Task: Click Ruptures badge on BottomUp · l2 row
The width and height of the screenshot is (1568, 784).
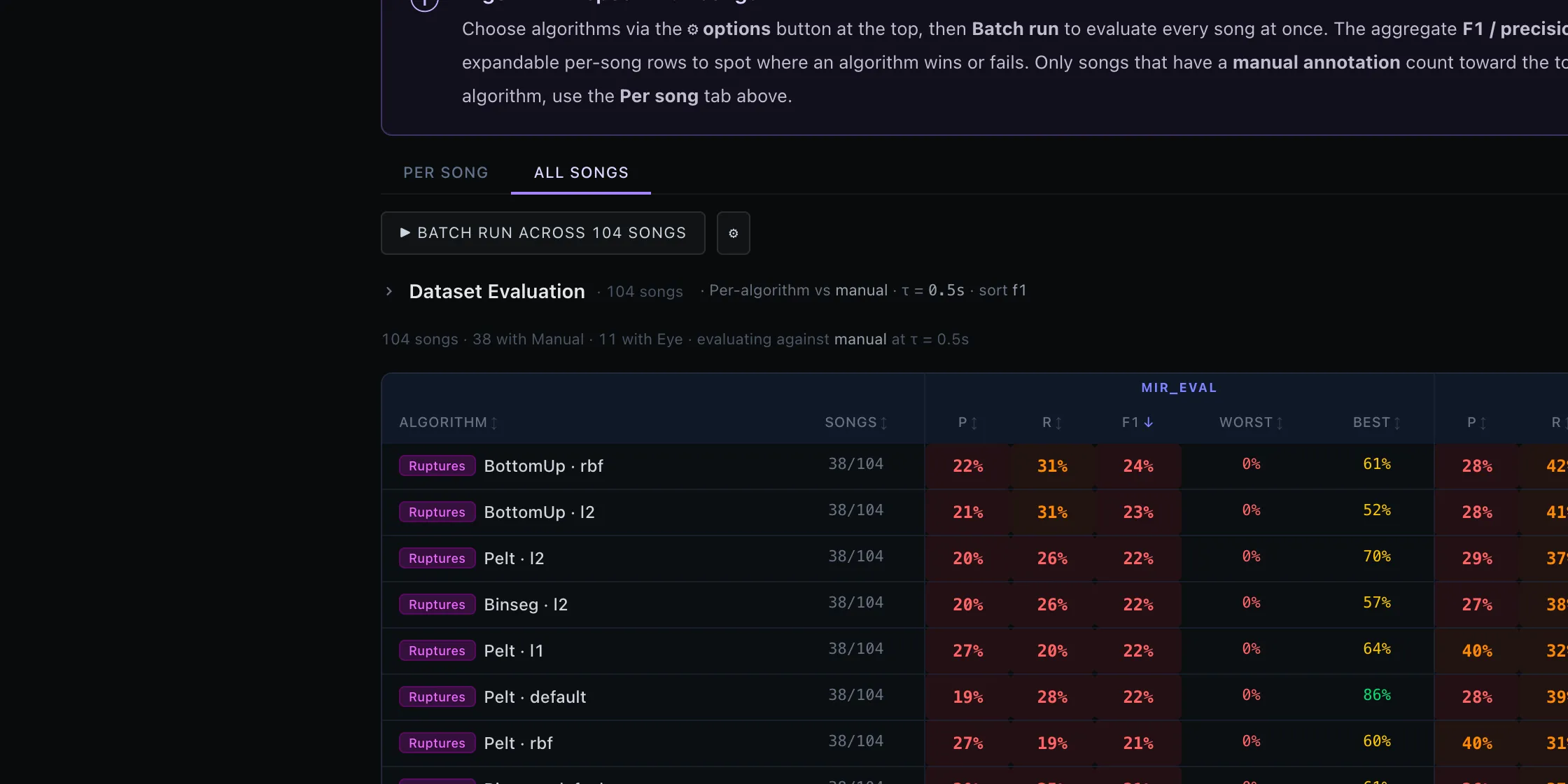Action: click(x=437, y=512)
